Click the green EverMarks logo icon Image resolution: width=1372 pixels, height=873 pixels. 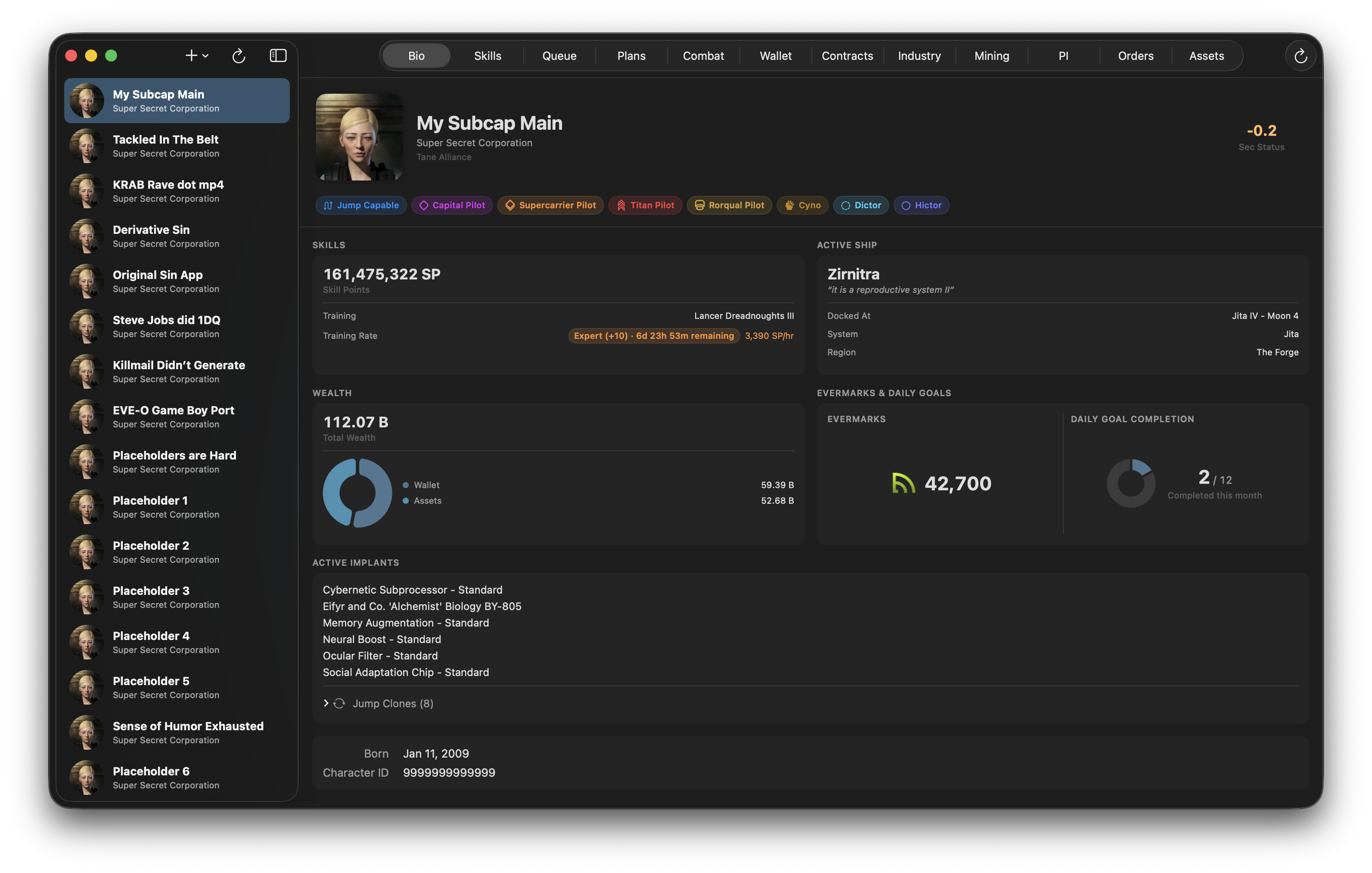coord(903,483)
